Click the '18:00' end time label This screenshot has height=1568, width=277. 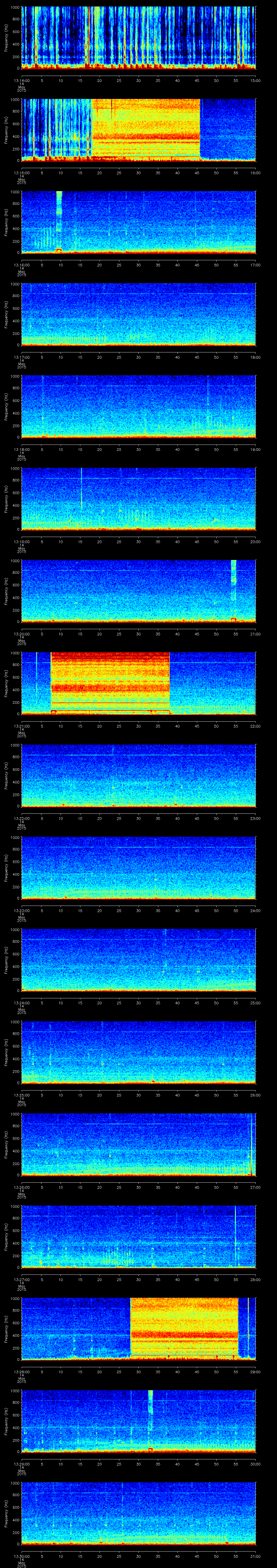[x=256, y=357]
